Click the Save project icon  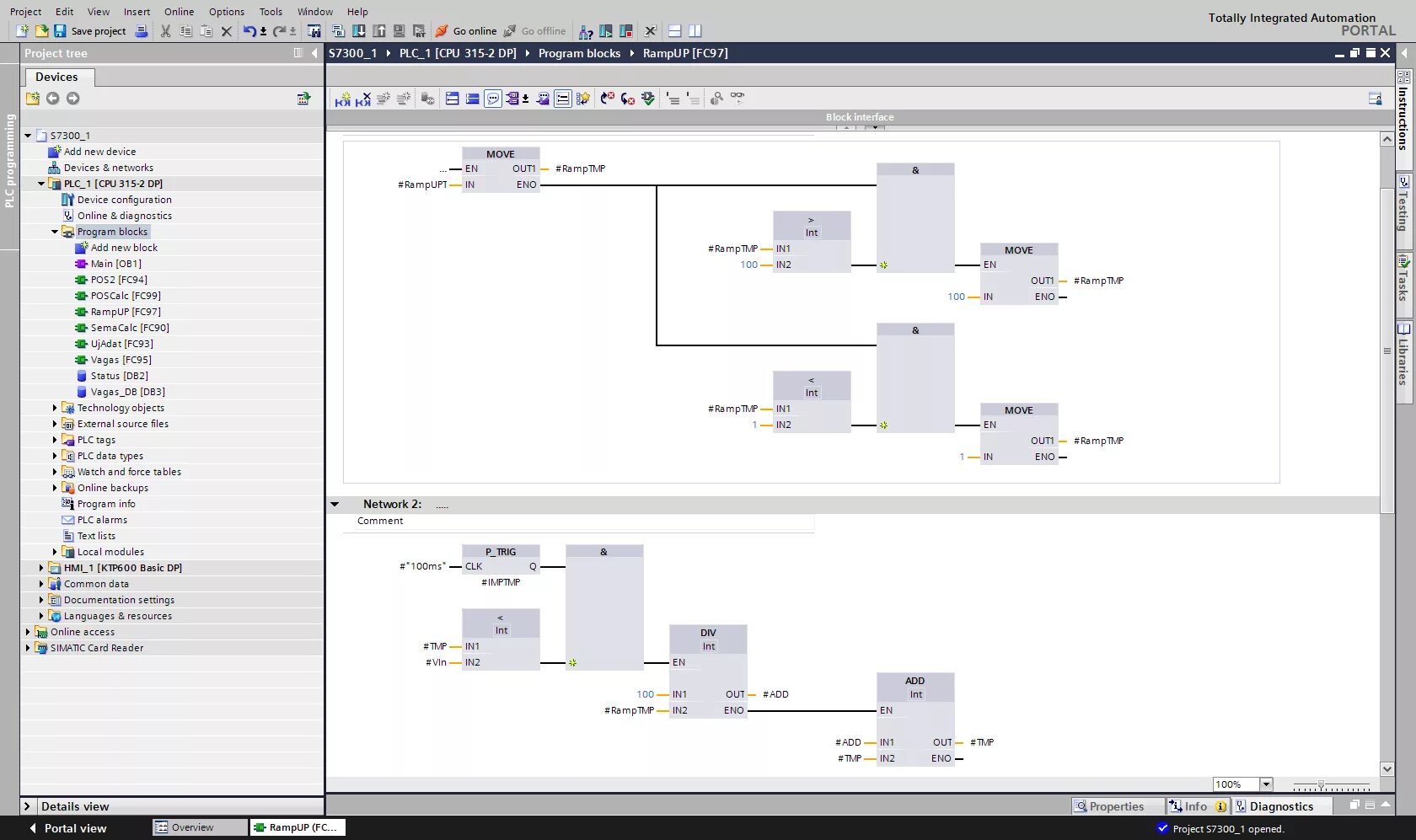coord(60,31)
